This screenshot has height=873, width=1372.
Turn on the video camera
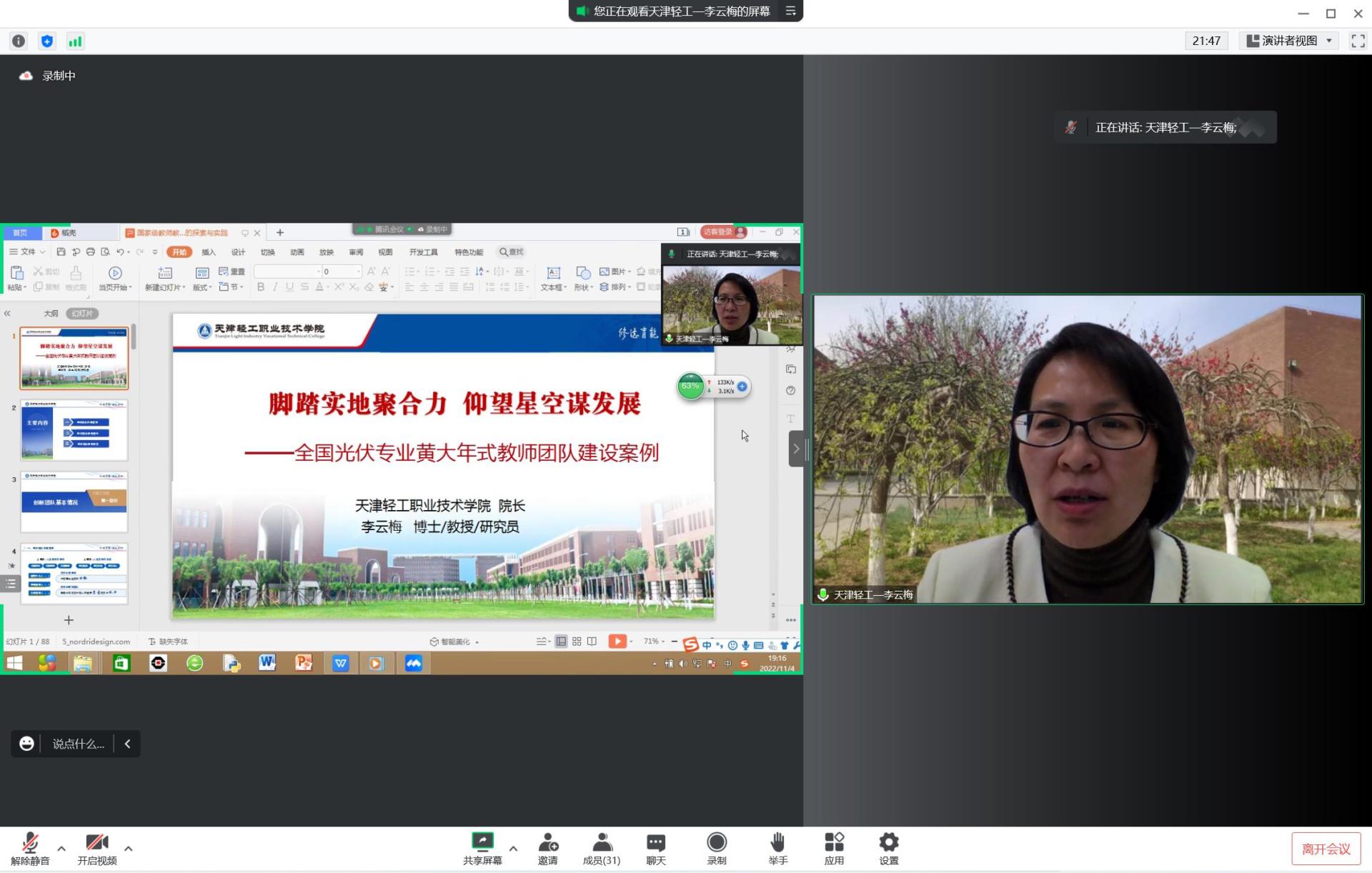click(96, 843)
